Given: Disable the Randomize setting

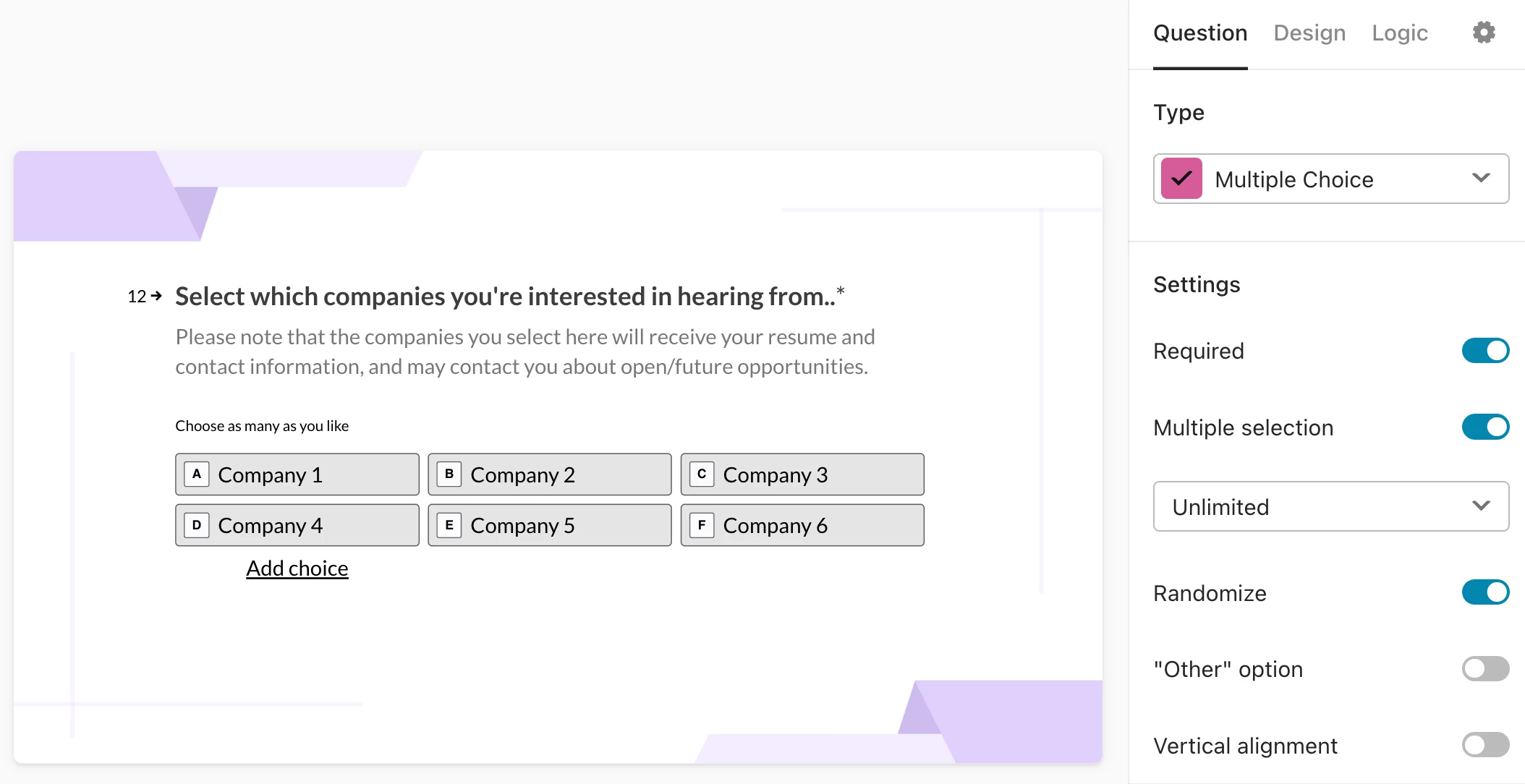Looking at the screenshot, I should pos(1484,592).
